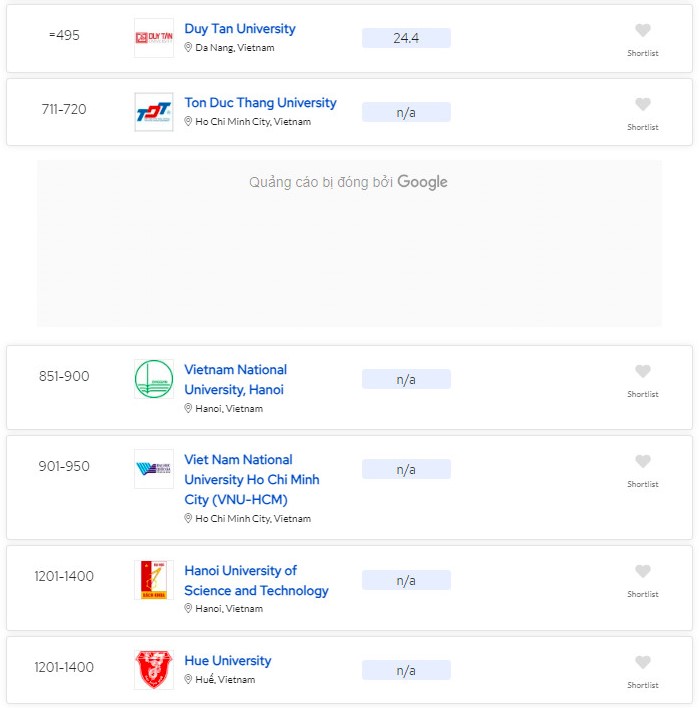Image resolution: width=699 pixels, height=708 pixels.
Task: Toggle shortlist heart for Vietnam National University, Hanoi
Action: pyautogui.click(x=643, y=372)
